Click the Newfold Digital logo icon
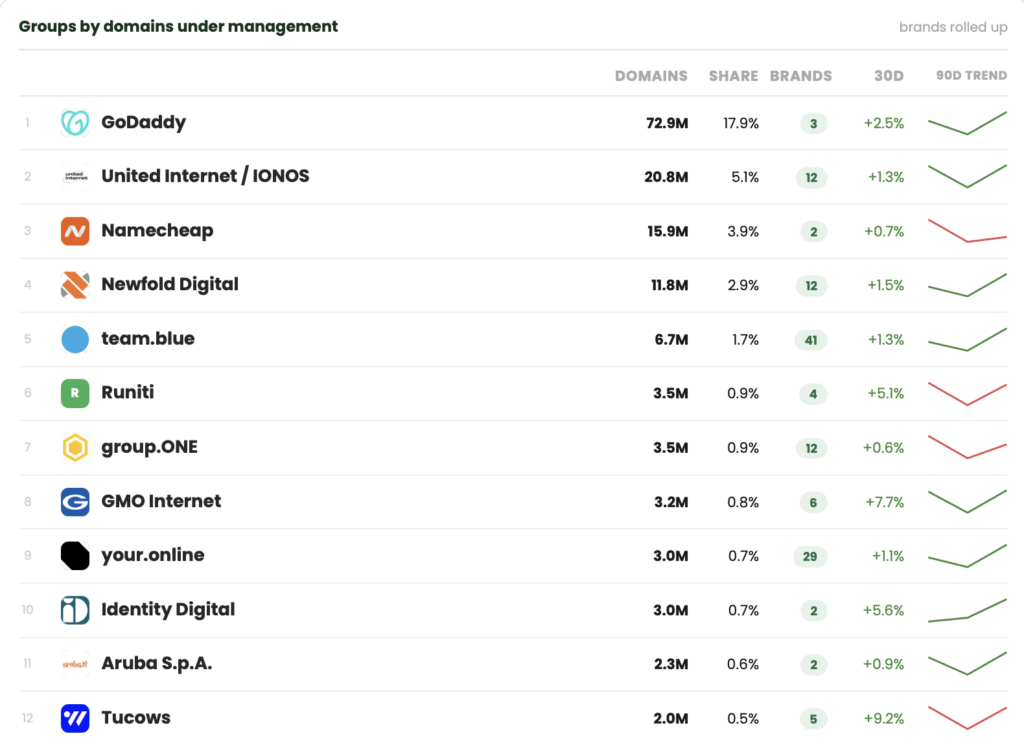This screenshot has width=1024, height=745. (75, 285)
